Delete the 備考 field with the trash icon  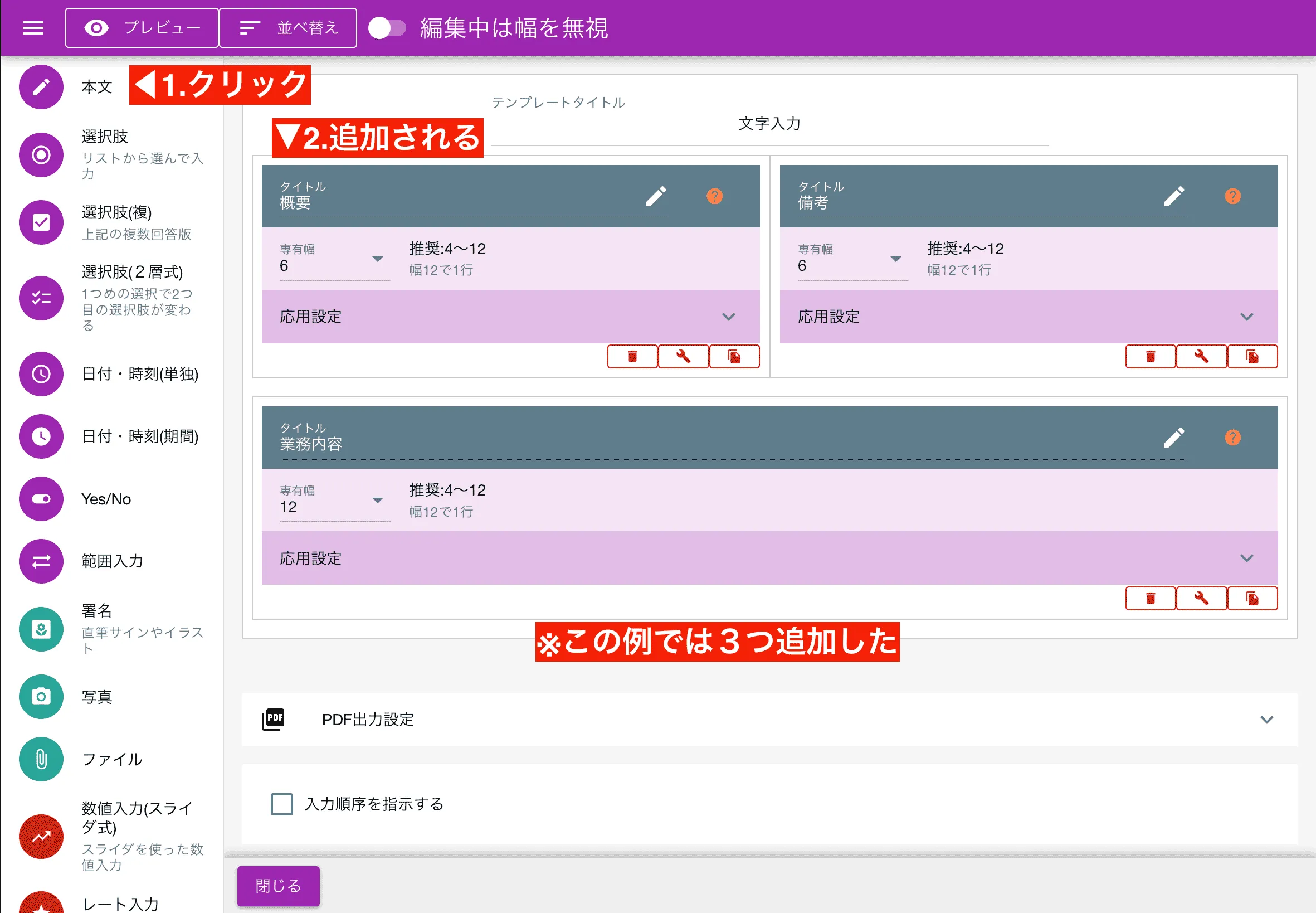pos(1151,356)
